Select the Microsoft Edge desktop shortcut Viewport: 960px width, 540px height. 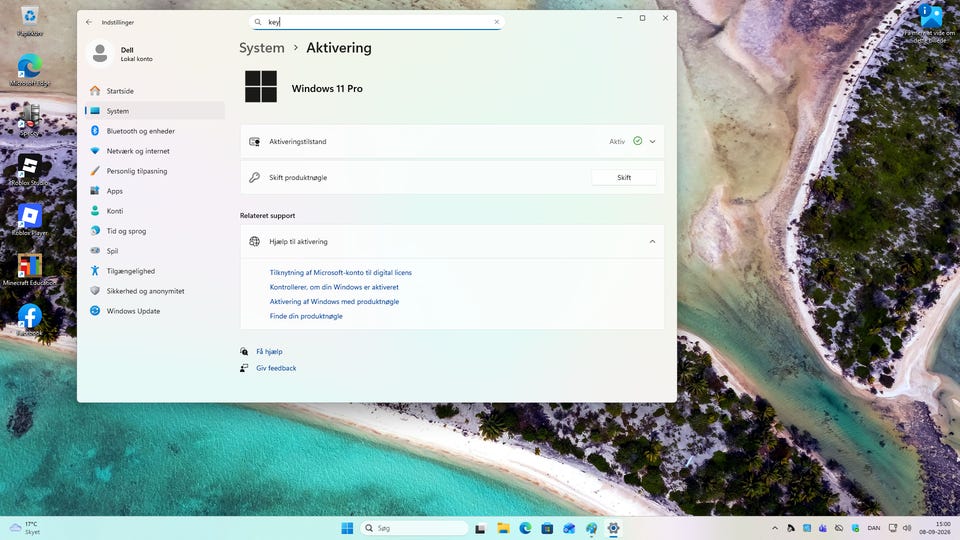pos(29,70)
